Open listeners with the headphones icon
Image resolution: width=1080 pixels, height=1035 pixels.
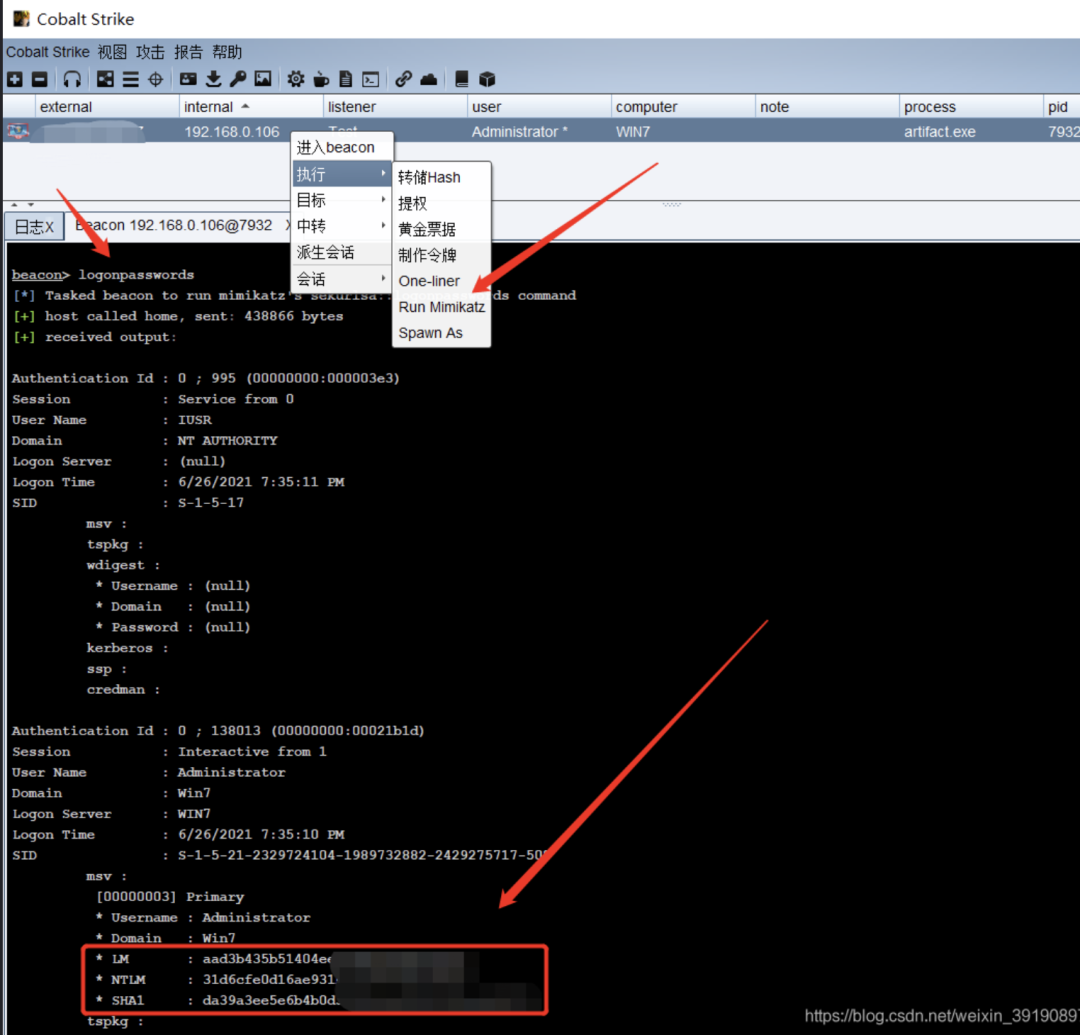tap(72, 79)
